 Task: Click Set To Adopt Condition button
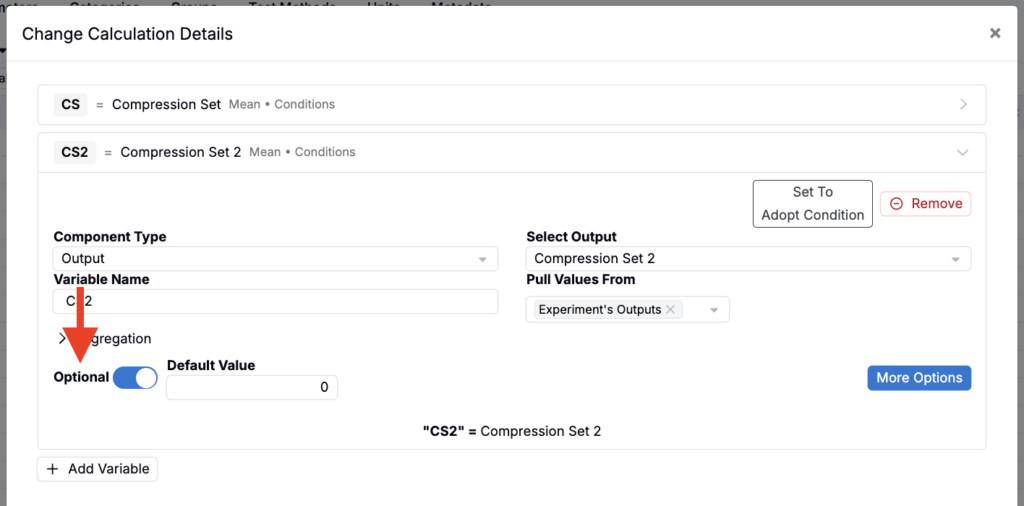(812, 204)
